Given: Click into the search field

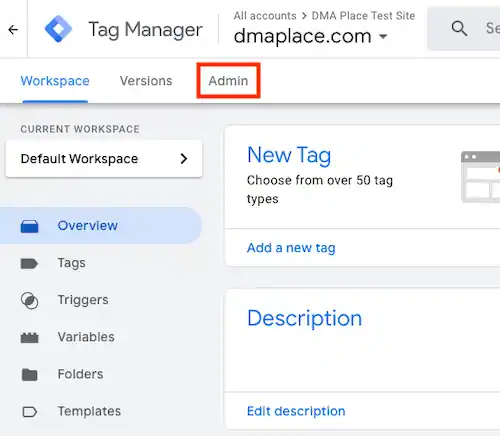Looking at the screenshot, I should pyautogui.click(x=464, y=28).
